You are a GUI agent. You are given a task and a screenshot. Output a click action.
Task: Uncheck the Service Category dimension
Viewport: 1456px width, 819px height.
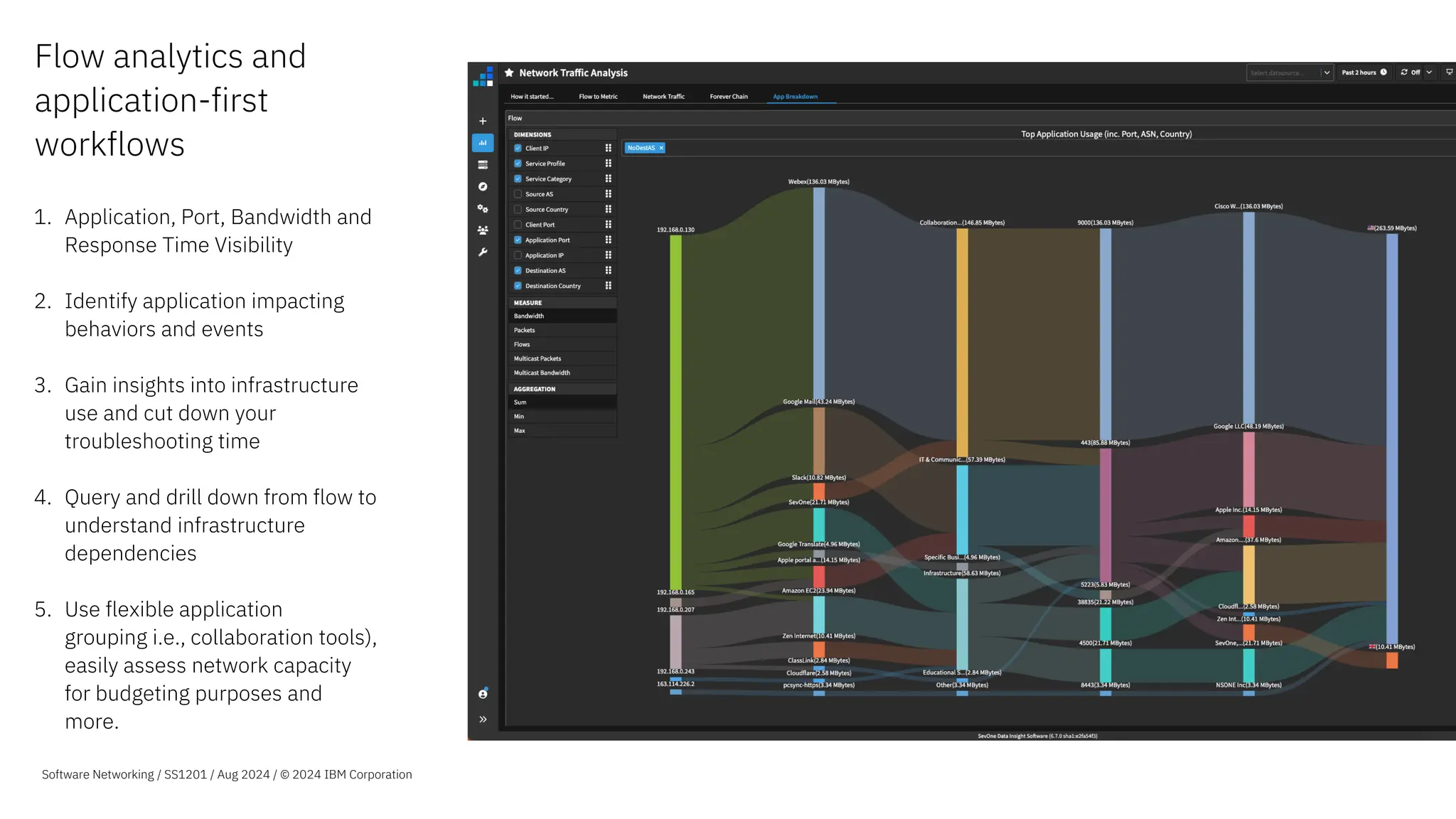[518, 178]
